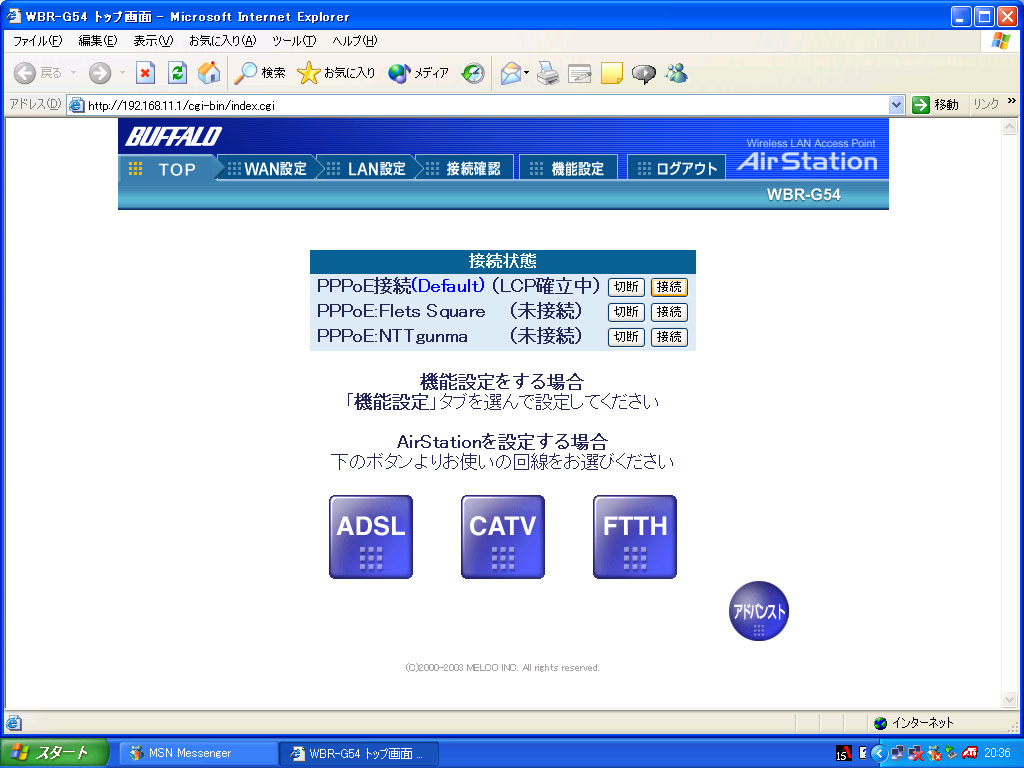Refresh the page with green arrows icon
Image resolution: width=1024 pixels, height=768 pixels.
coord(177,73)
